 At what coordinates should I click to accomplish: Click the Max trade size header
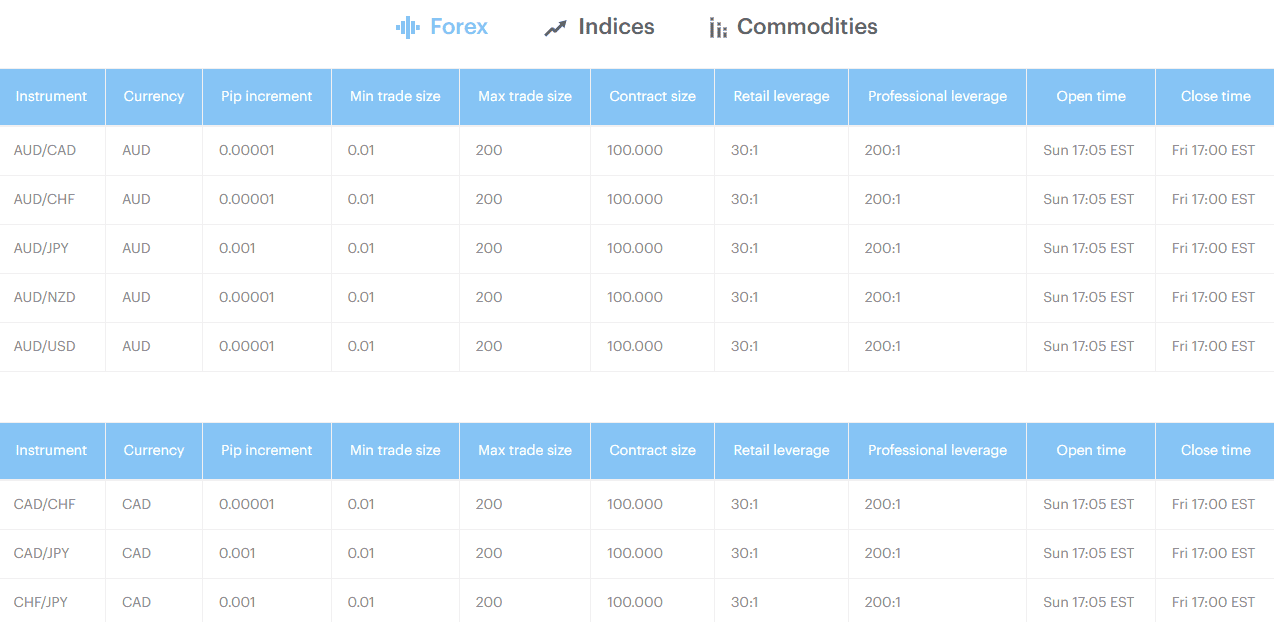pyautogui.click(x=524, y=96)
